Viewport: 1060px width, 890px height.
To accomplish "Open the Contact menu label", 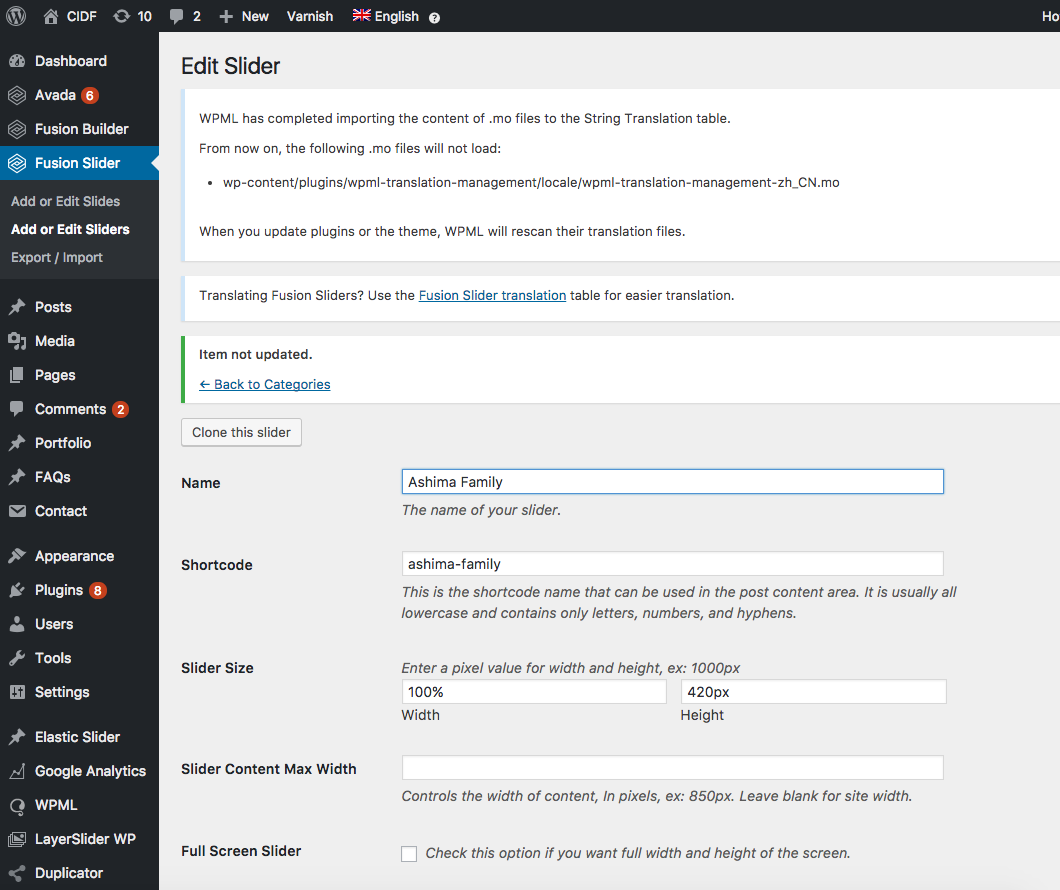I will (61, 511).
